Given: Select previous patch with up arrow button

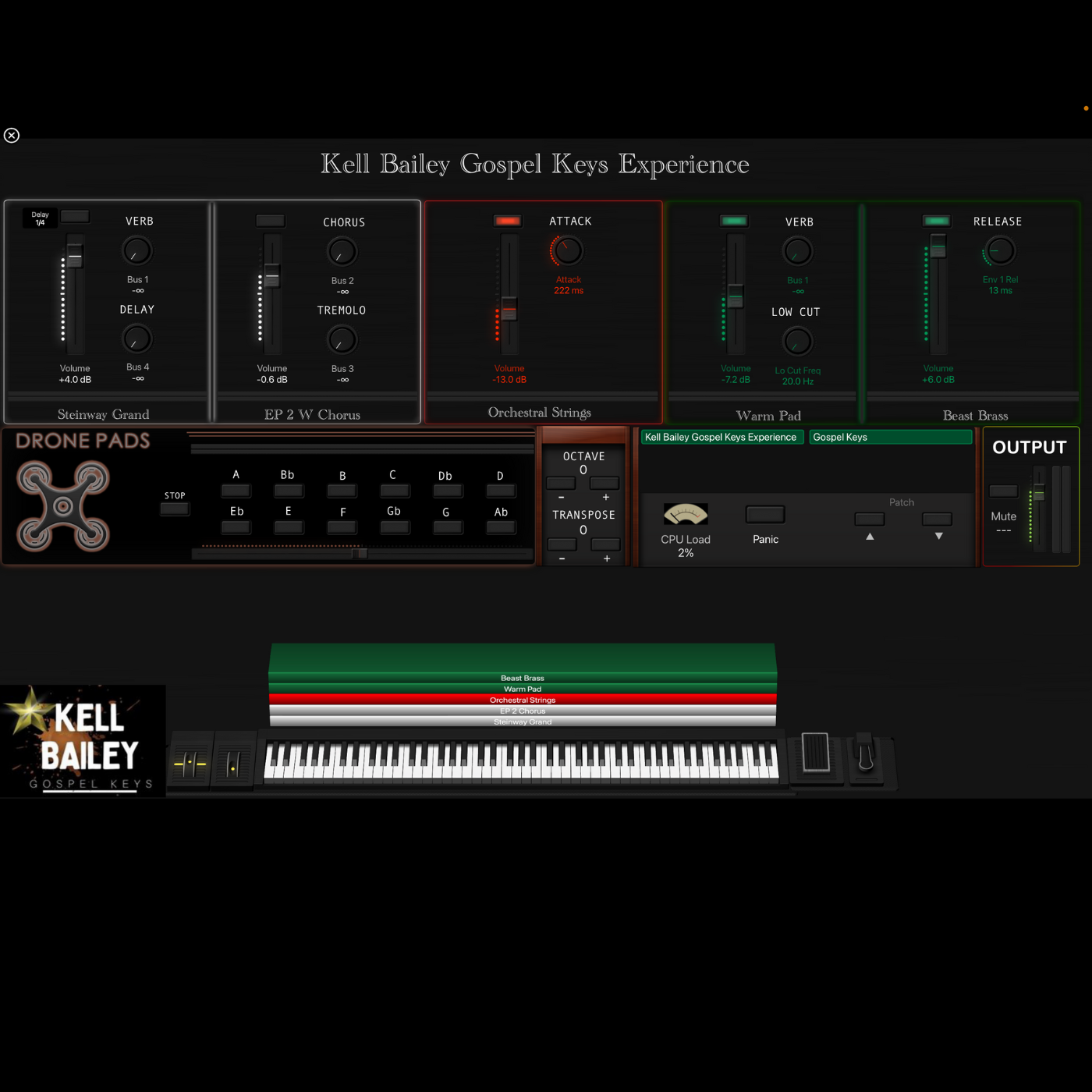Looking at the screenshot, I should [x=869, y=519].
